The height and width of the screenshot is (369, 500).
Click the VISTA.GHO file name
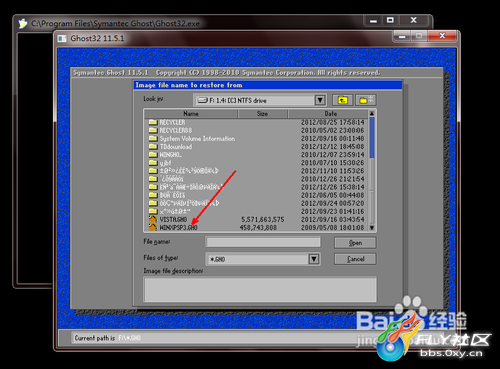click(x=173, y=219)
